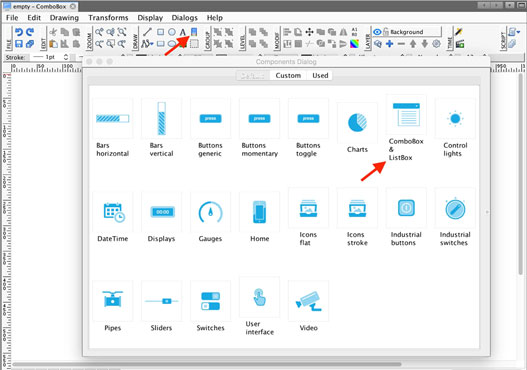This screenshot has height=370, width=527.
Task: Open the Dialogs menu
Action: 185,18
